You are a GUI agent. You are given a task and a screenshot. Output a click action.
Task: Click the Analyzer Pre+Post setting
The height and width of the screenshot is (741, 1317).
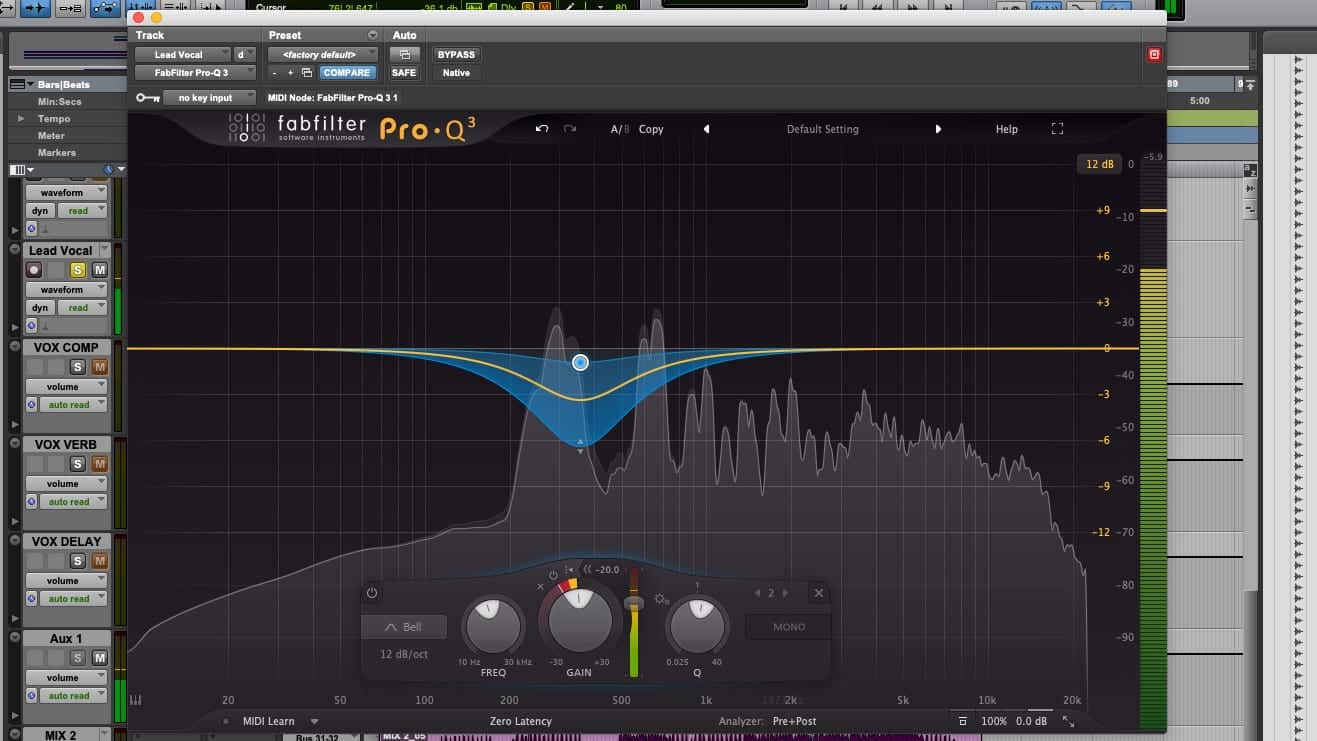coord(794,721)
